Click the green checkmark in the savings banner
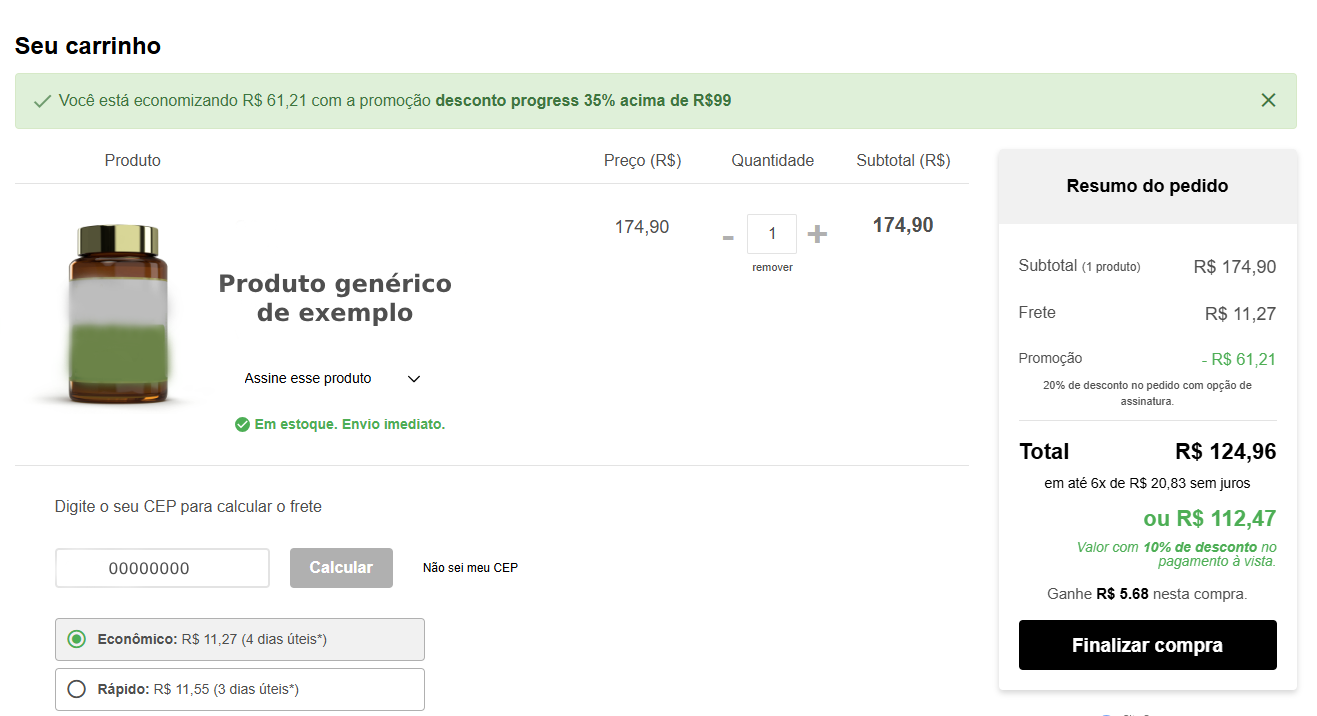 coord(41,100)
